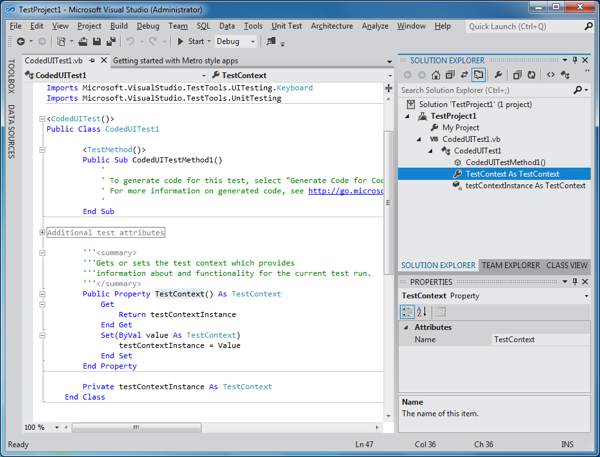
Task: Open the Start button dropdown arrow
Action: pyautogui.click(x=209, y=41)
